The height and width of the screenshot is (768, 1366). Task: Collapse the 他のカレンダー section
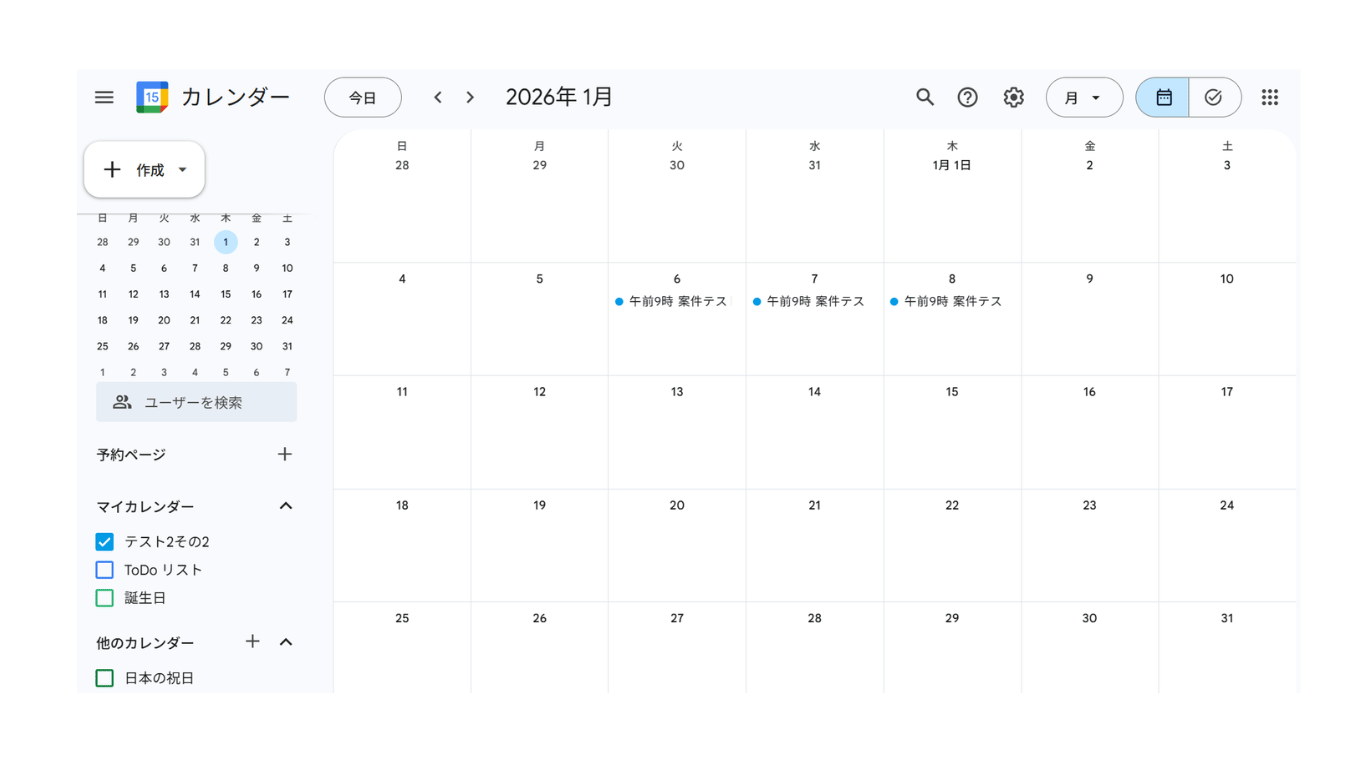click(x=286, y=642)
